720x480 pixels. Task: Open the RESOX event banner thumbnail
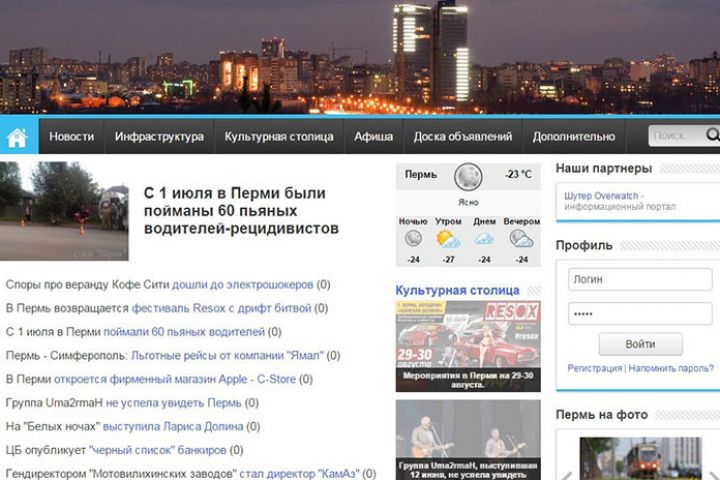pyautogui.click(x=468, y=334)
